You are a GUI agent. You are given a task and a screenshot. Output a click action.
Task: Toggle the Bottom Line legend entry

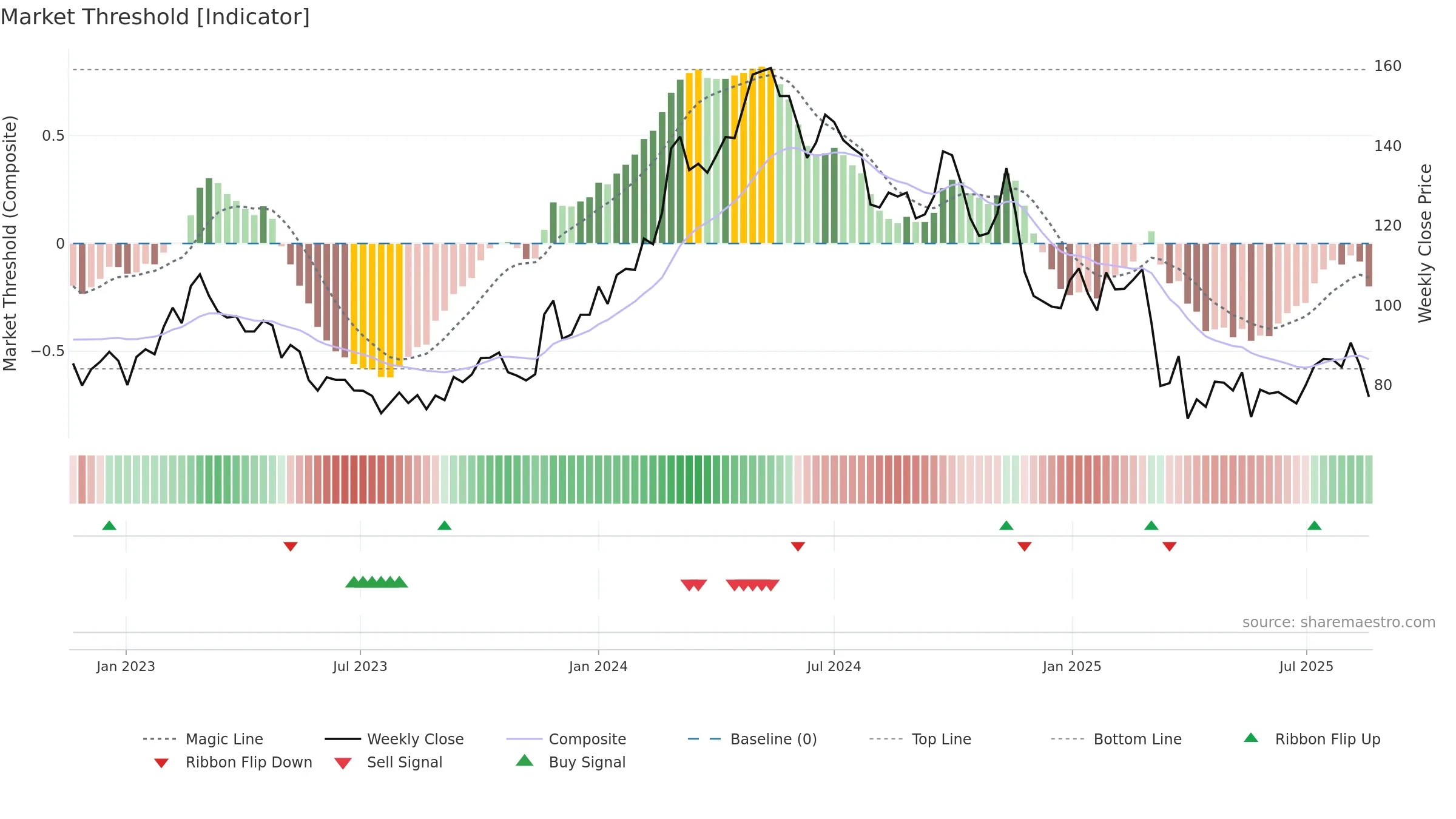(1116, 739)
